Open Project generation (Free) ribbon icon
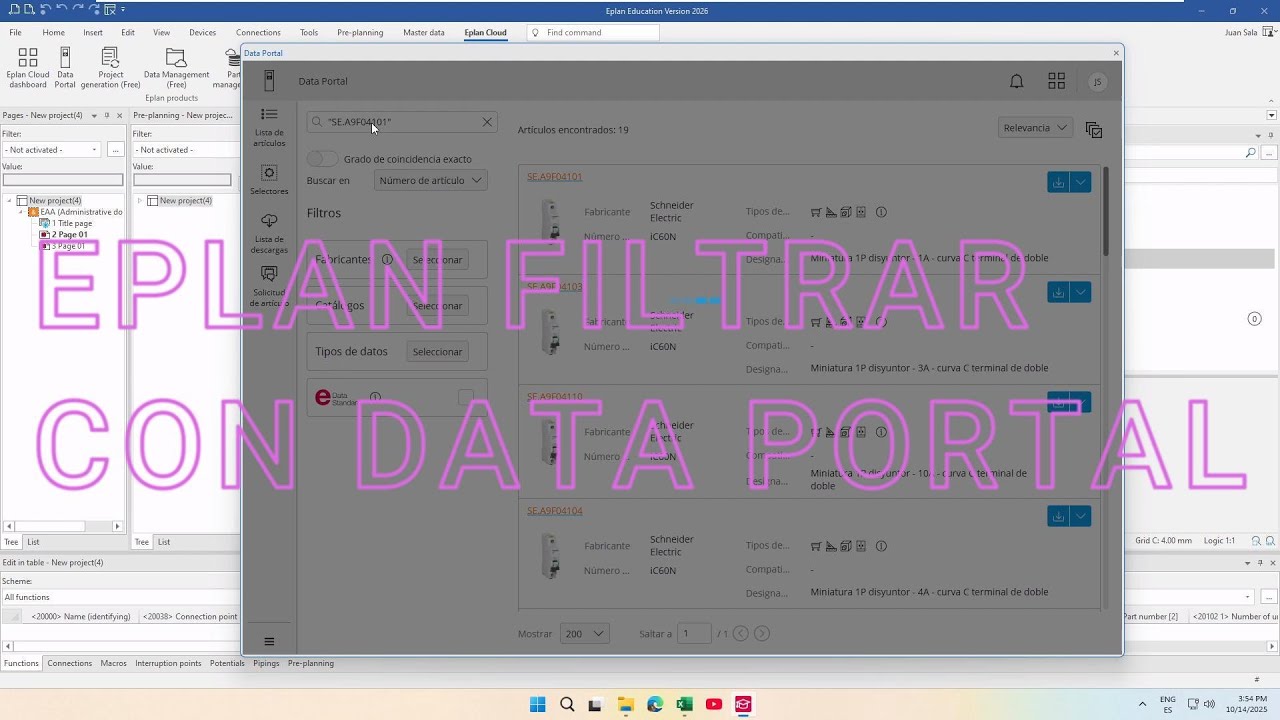The width and height of the screenshot is (1280, 720). point(110,68)
